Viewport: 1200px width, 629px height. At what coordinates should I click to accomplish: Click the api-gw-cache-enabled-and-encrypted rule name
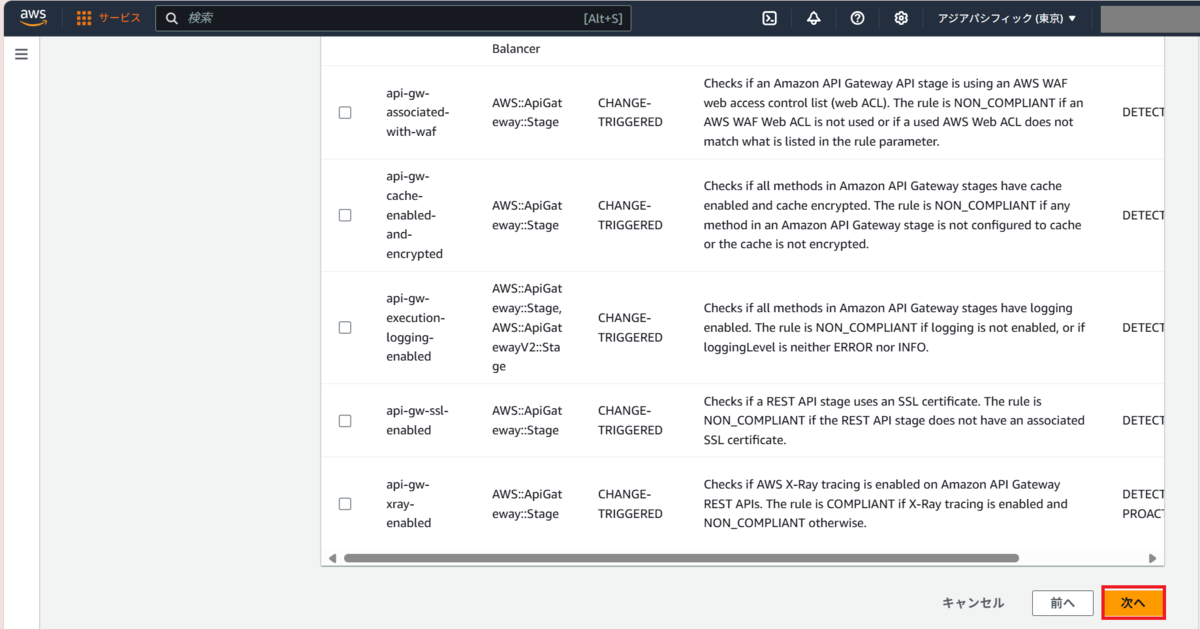(x=414, y=215)
